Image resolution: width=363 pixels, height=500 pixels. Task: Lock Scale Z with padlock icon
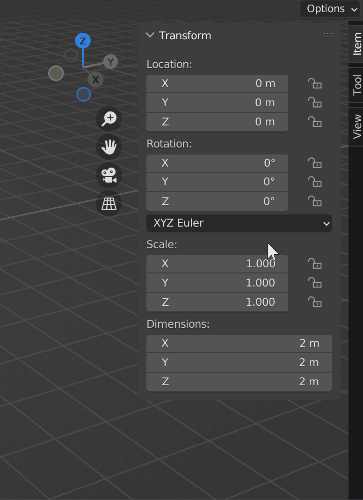(x=315, y=302)
